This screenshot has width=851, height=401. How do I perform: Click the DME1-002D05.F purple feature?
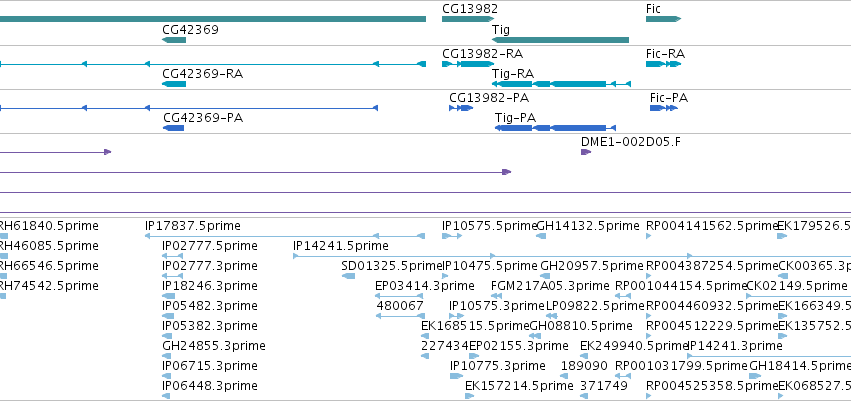586,152
